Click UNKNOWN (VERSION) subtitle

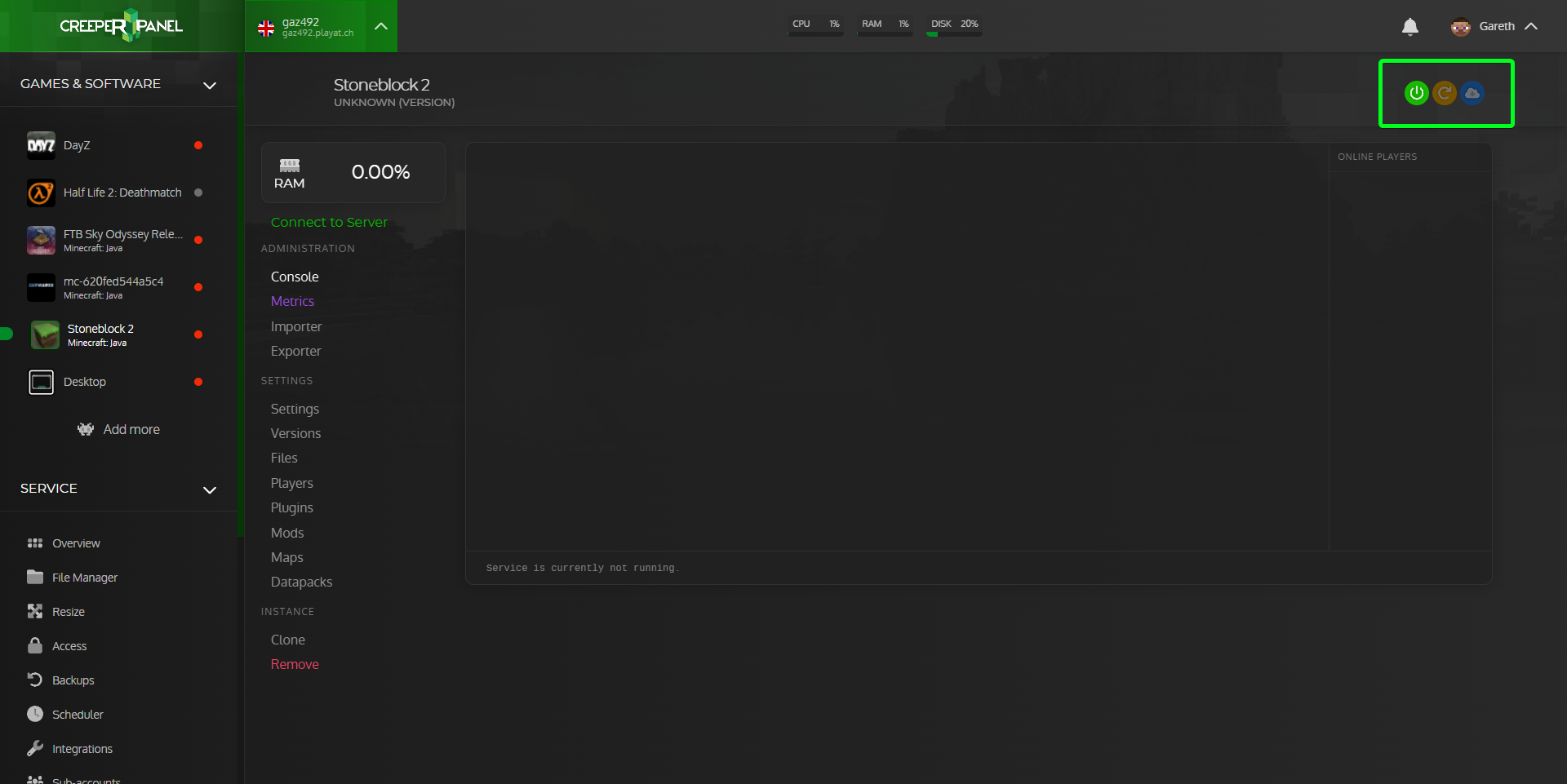point(394,103)
